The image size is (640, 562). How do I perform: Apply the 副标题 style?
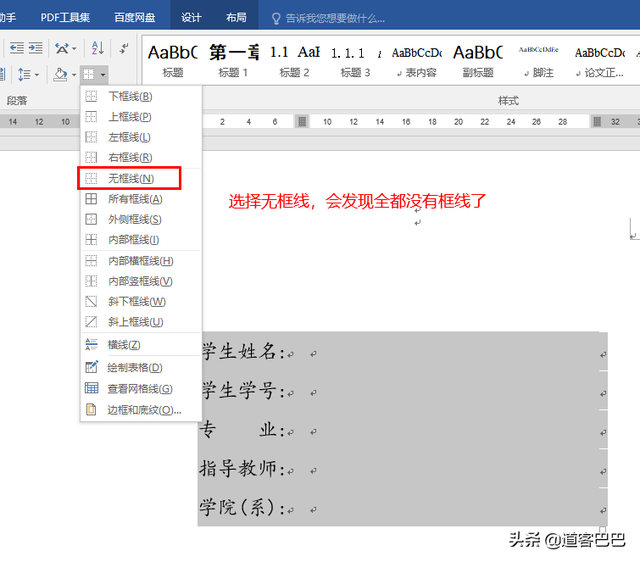[x=478, y=61]
